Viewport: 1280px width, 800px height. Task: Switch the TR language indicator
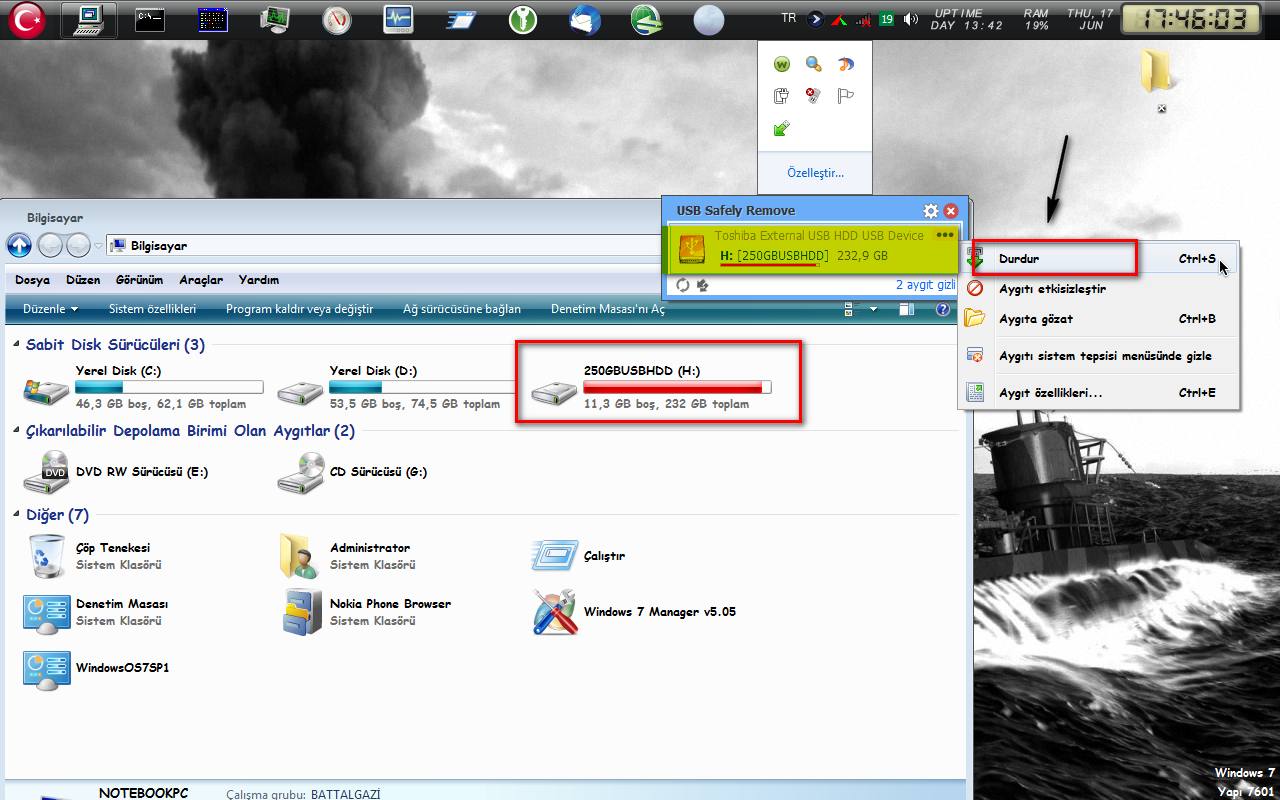789,18
